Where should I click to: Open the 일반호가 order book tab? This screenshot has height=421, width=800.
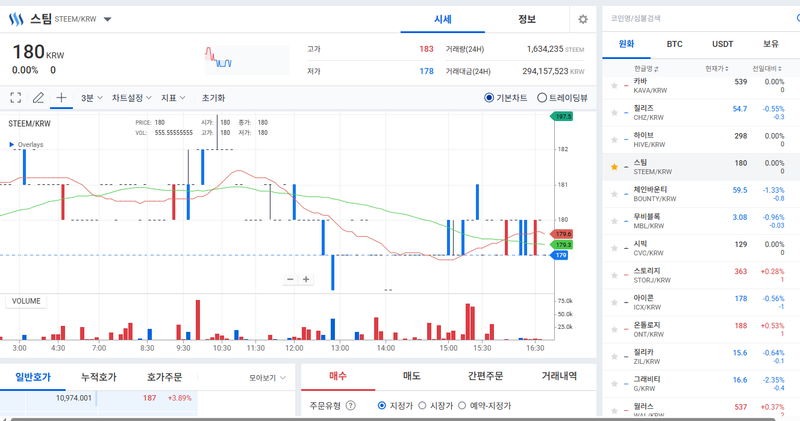(x=33, y=377)
